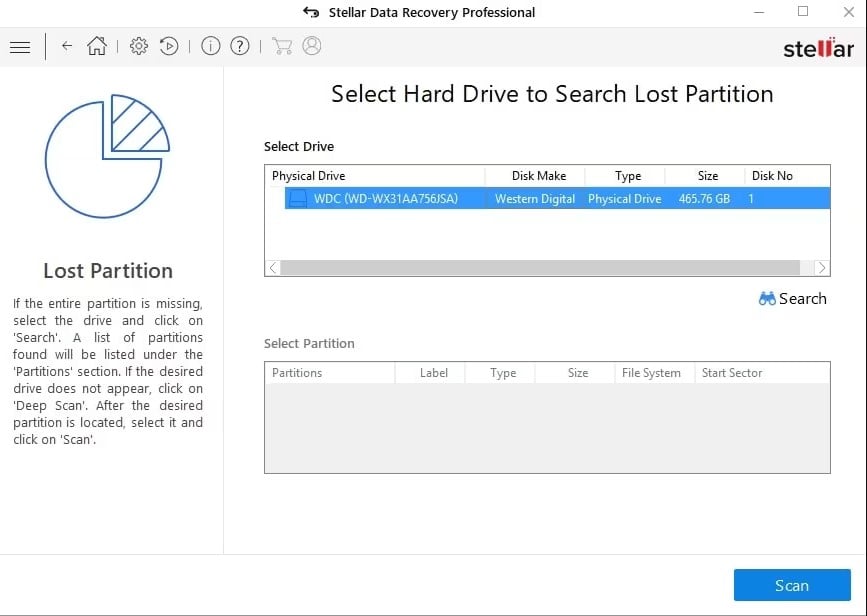
Task: Sort by the Size column header
Action: tap(707, 175)
